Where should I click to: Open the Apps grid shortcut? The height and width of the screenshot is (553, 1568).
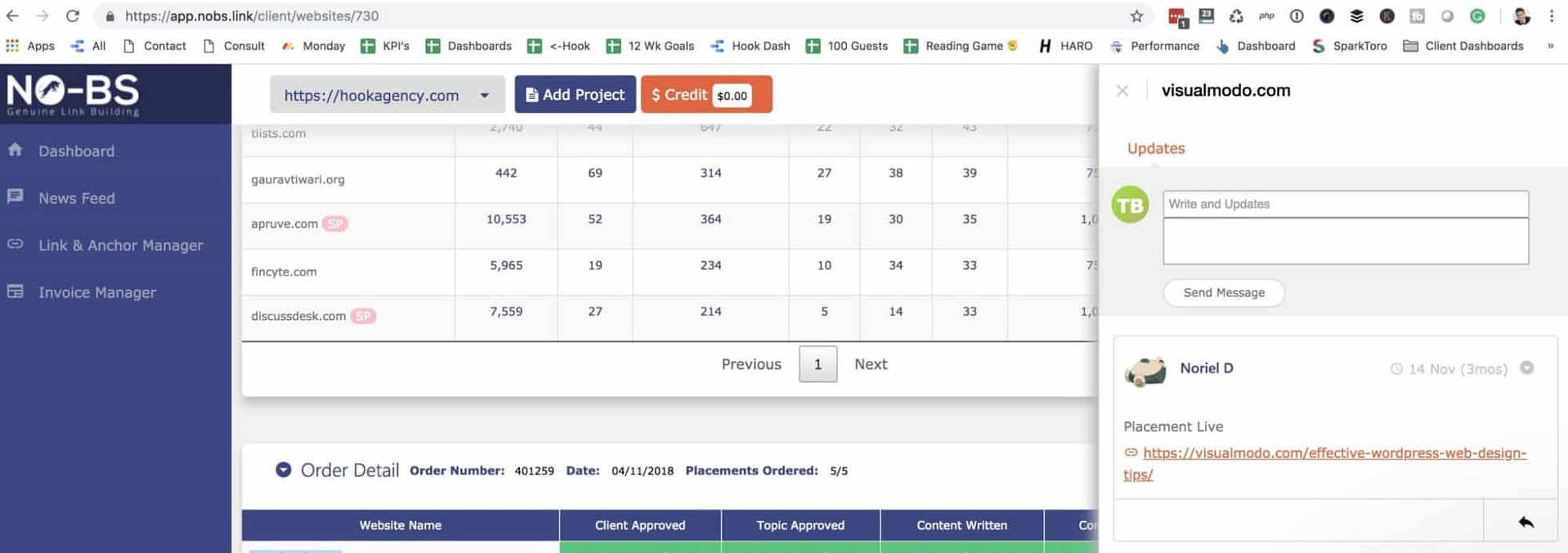pos(30,46)
